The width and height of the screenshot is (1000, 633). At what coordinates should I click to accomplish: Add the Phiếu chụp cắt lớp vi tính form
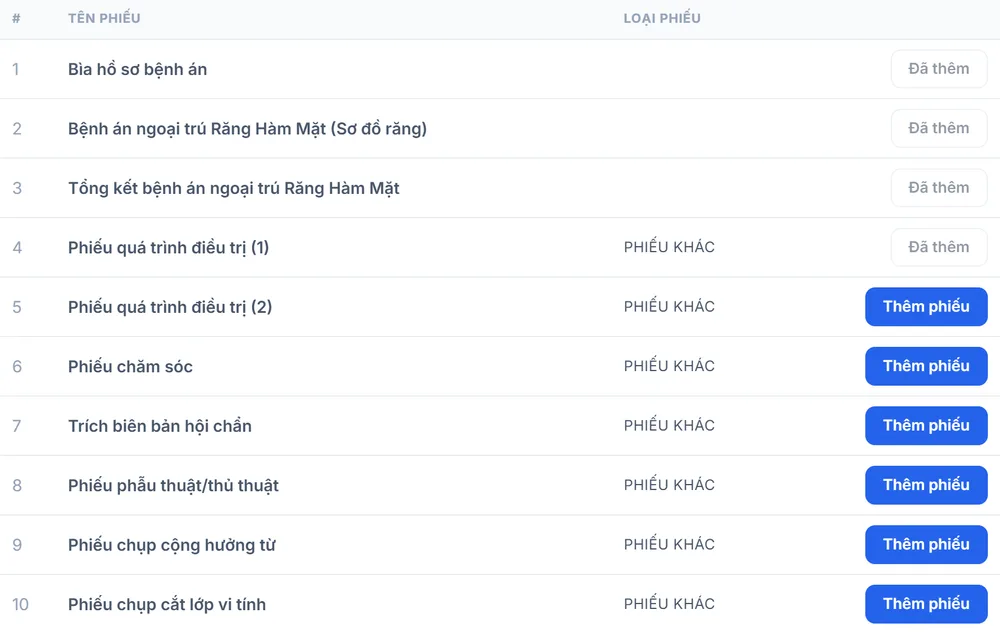click(926, 604)
